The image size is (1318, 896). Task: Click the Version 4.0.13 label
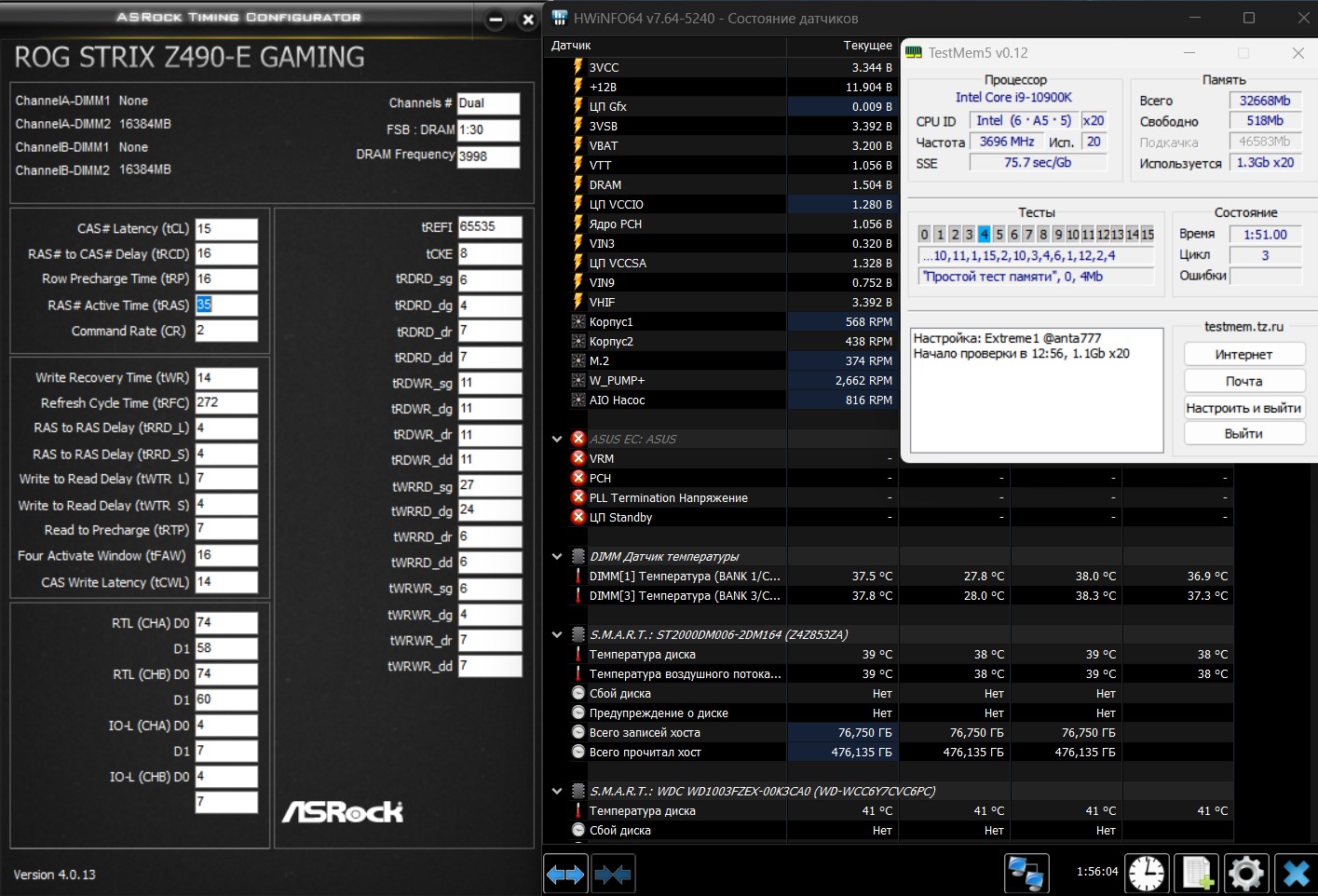[54, 875]
